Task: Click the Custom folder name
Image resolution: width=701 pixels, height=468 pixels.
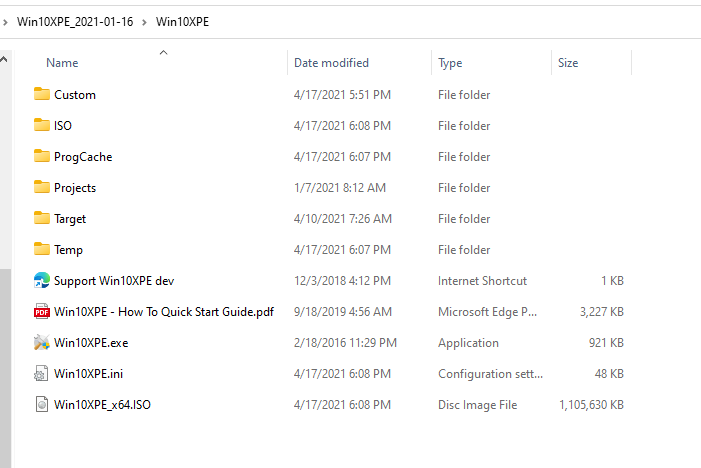Action: pos(75,95)
